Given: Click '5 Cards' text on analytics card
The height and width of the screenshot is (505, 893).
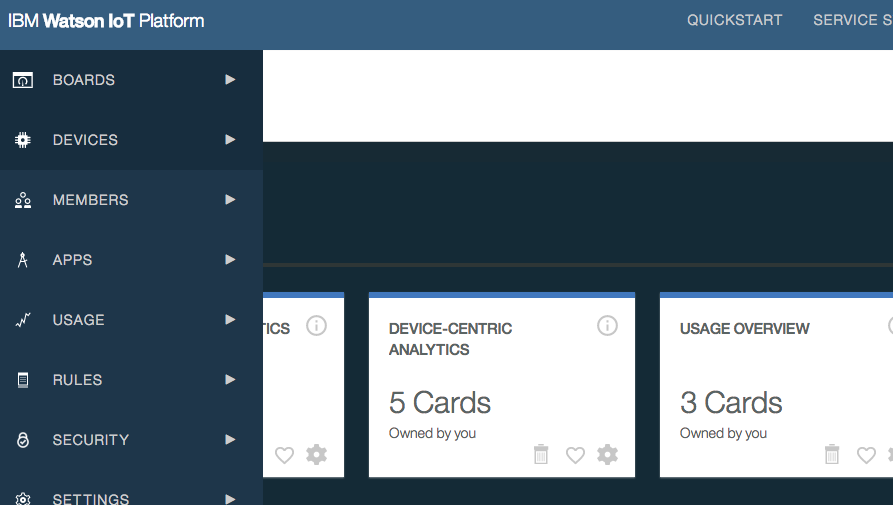Looking at the screenshot, I should point(440,403).
